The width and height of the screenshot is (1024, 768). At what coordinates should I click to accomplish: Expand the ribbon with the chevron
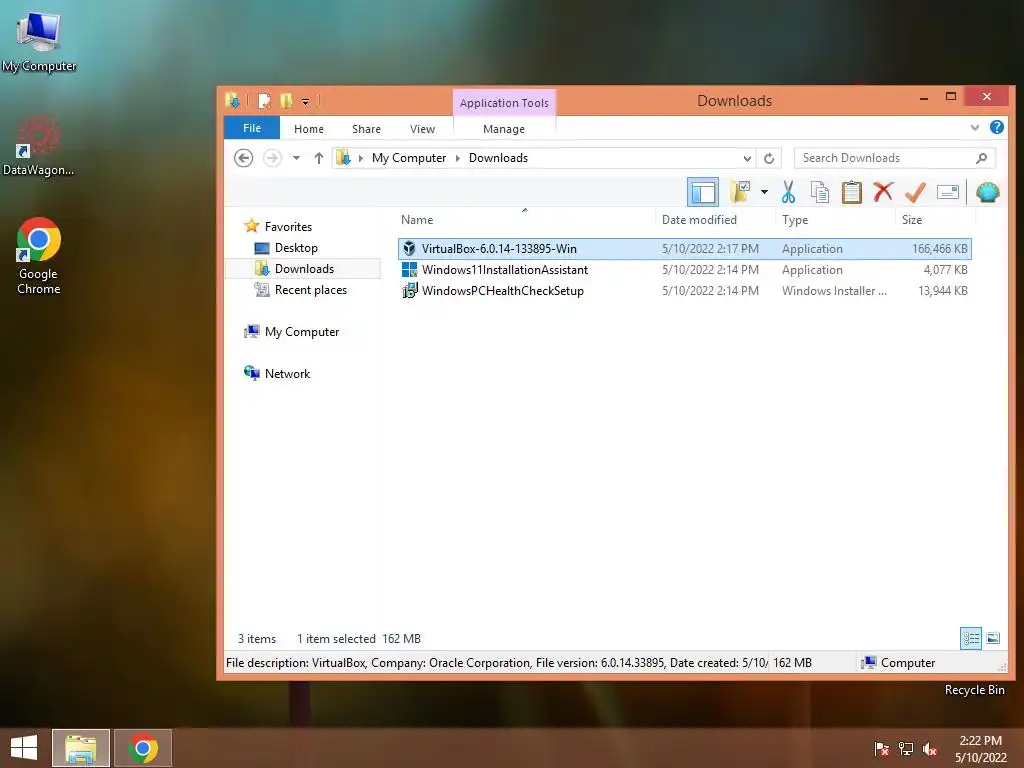[x=974, y=127]
